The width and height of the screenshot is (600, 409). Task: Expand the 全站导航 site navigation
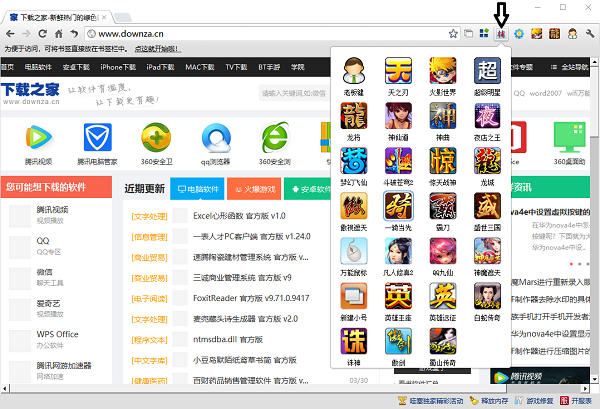pyautogui.click(x=570, y=67)
